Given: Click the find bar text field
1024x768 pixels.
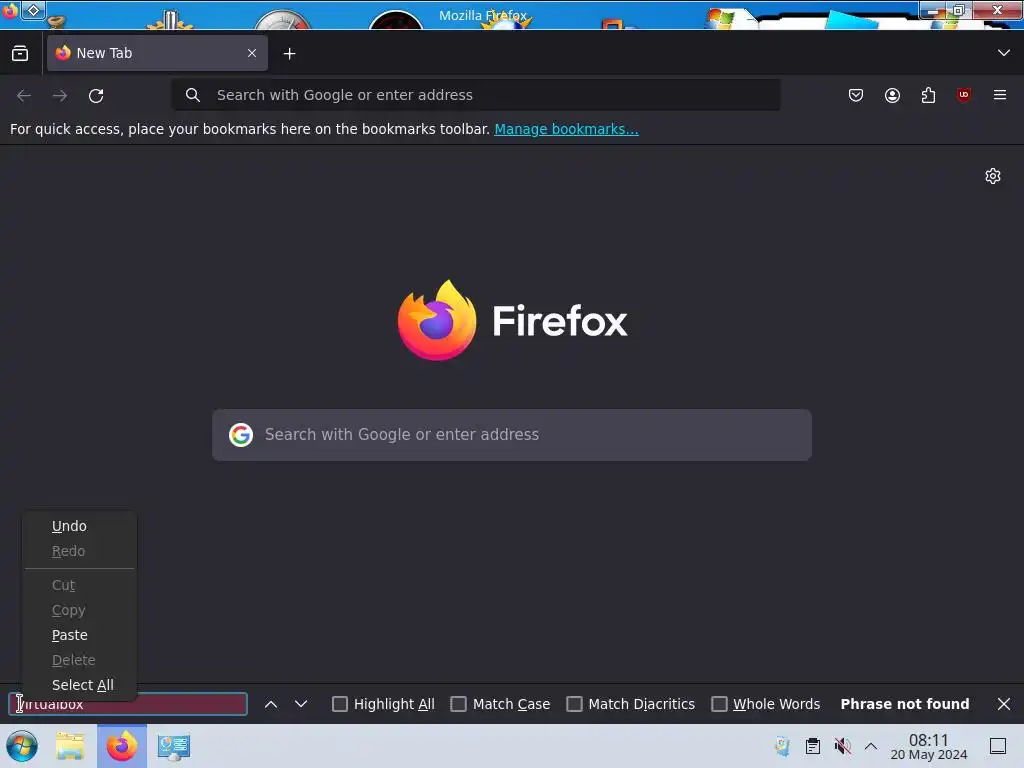Looking at the screenshot, I should point(128,704).
